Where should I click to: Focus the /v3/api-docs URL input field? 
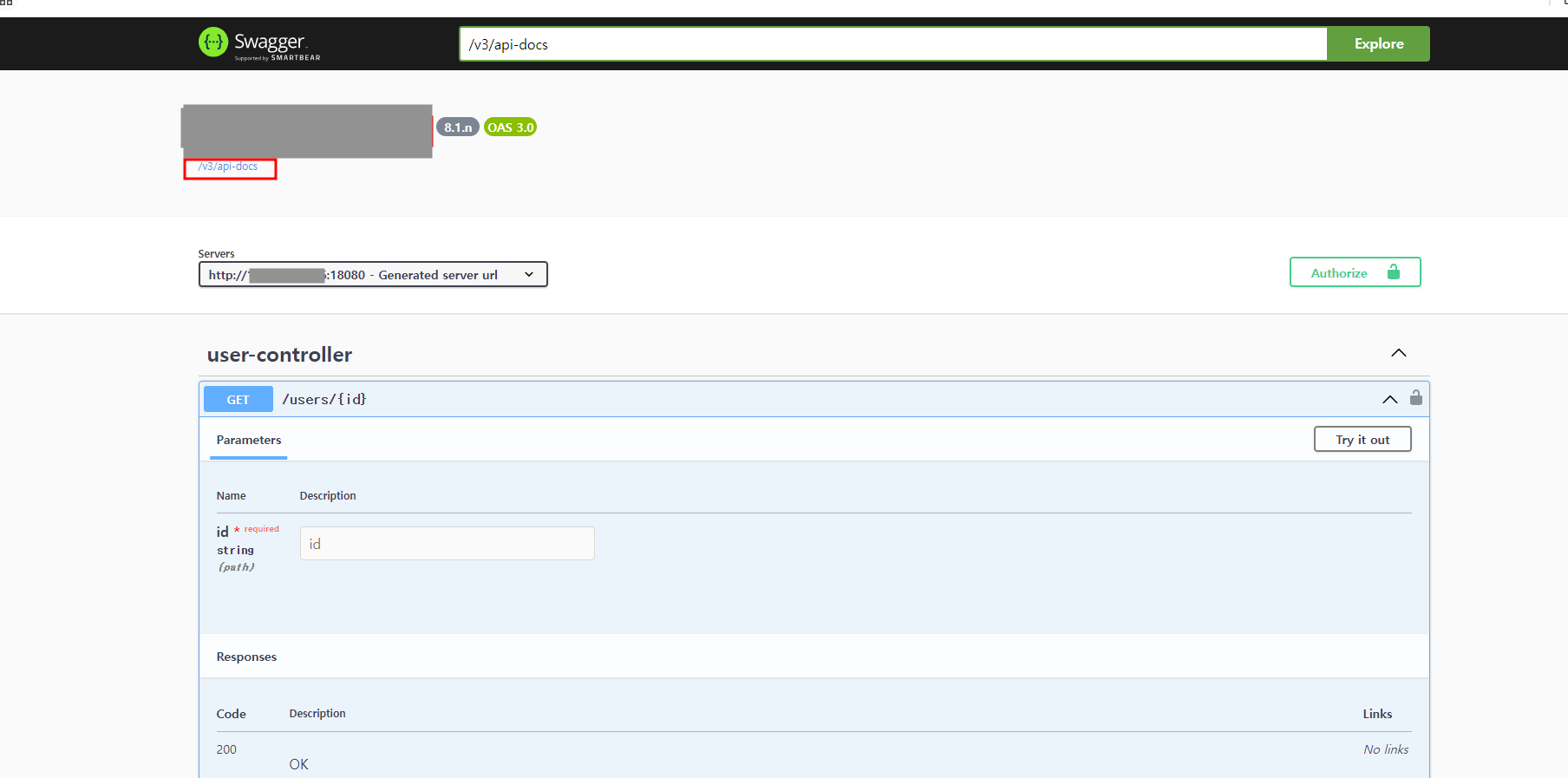pos(893,44)
